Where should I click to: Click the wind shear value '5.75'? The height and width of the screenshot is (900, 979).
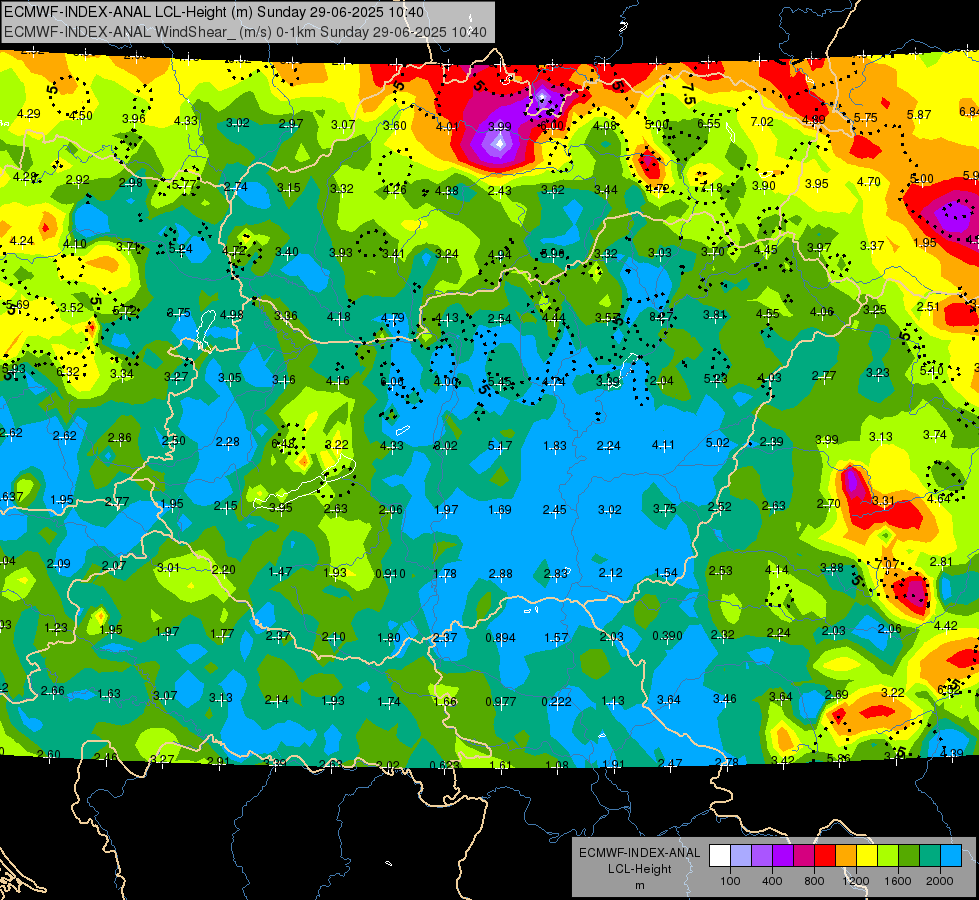click(865, 117)
